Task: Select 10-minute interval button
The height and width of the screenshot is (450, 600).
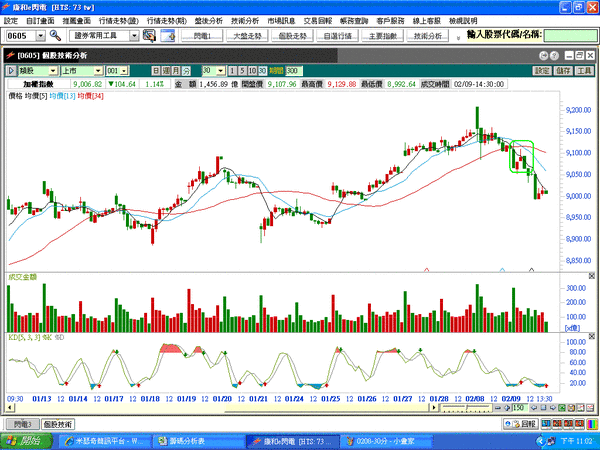Action: 252,71
